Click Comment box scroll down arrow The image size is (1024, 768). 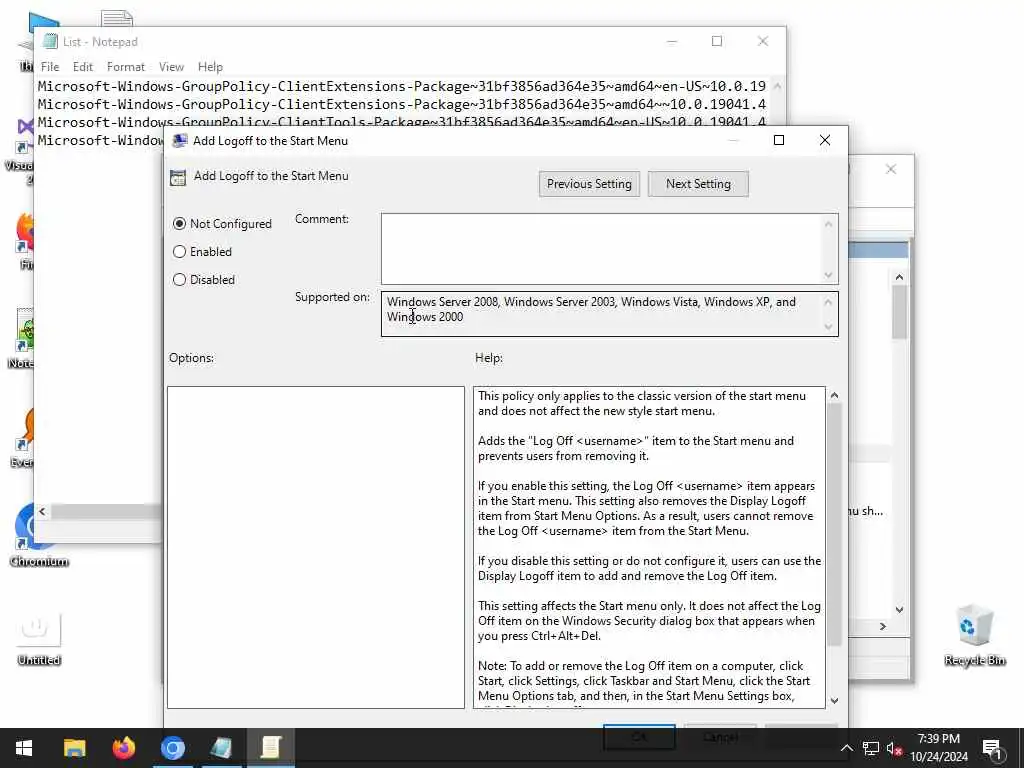tap(829, 275)
